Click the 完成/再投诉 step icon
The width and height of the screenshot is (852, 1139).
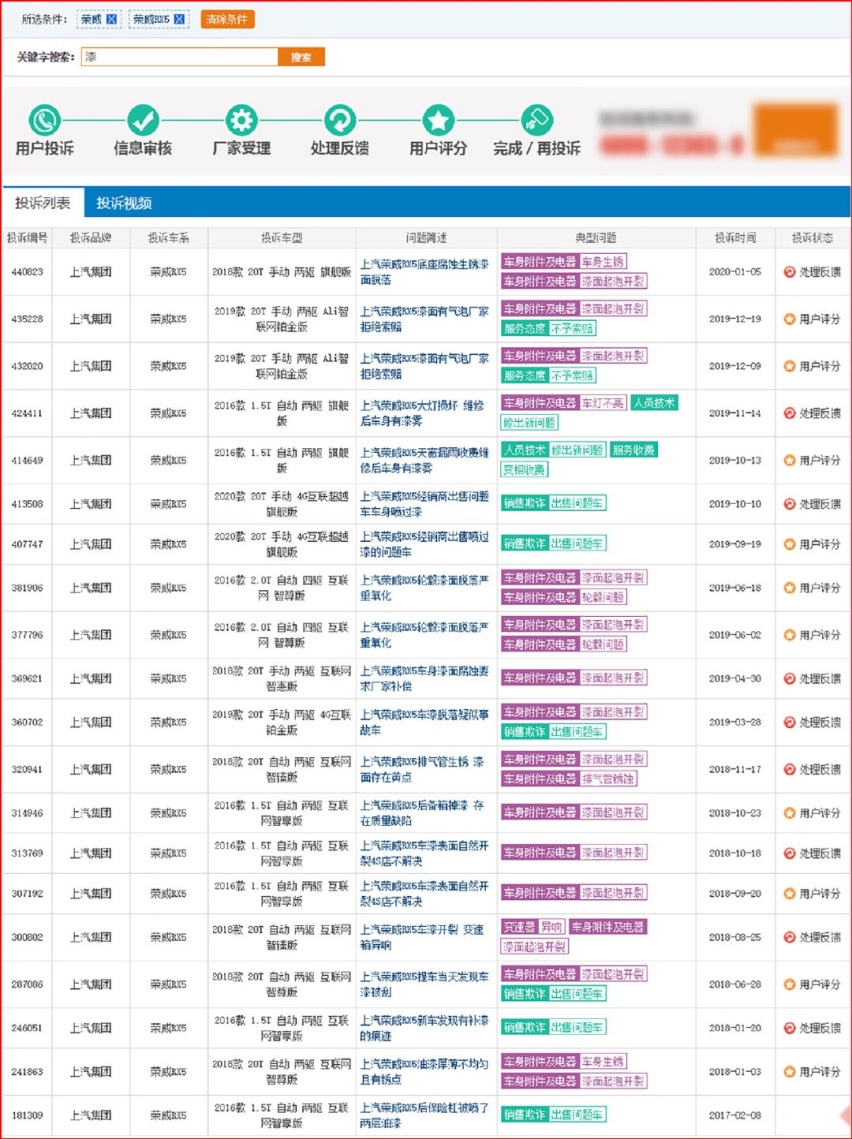(537, 121)
